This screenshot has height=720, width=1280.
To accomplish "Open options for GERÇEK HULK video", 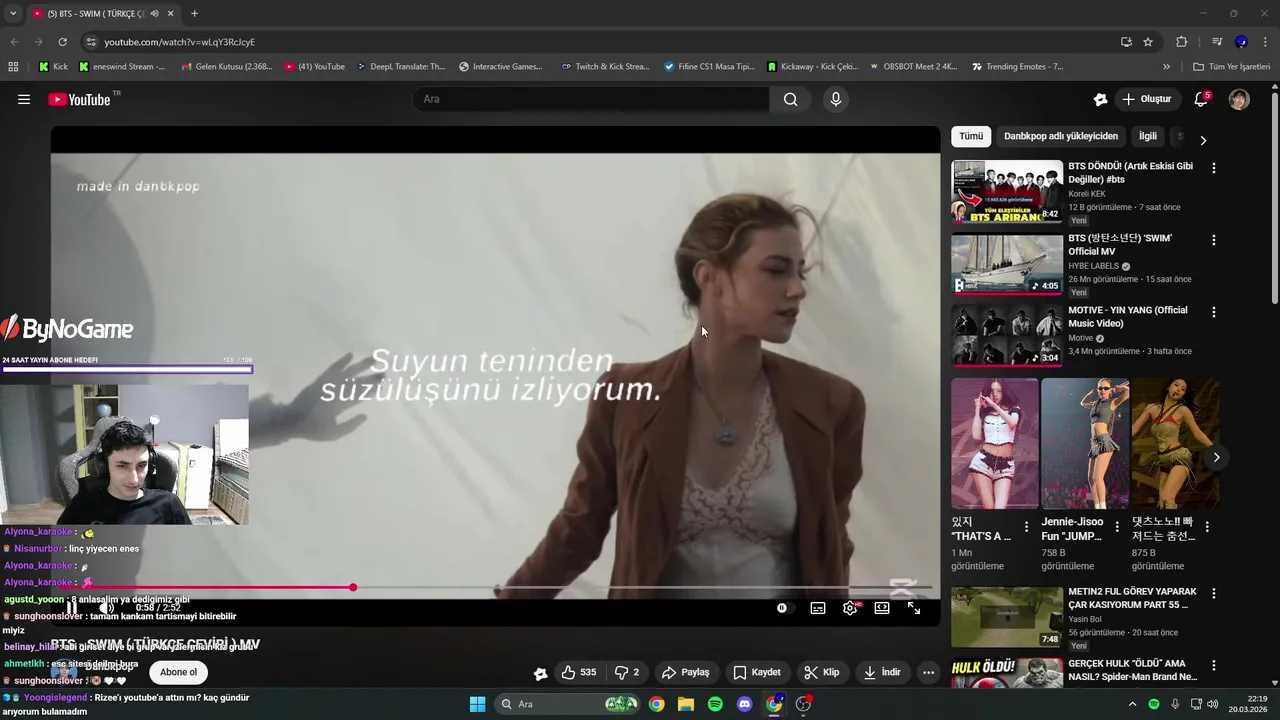I will pos(1214,665).
